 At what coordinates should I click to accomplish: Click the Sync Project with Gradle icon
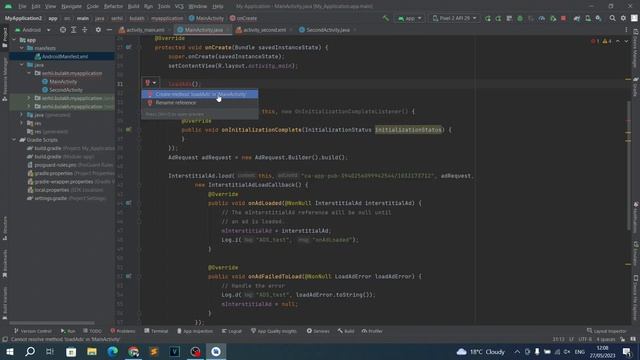(577, 18)
